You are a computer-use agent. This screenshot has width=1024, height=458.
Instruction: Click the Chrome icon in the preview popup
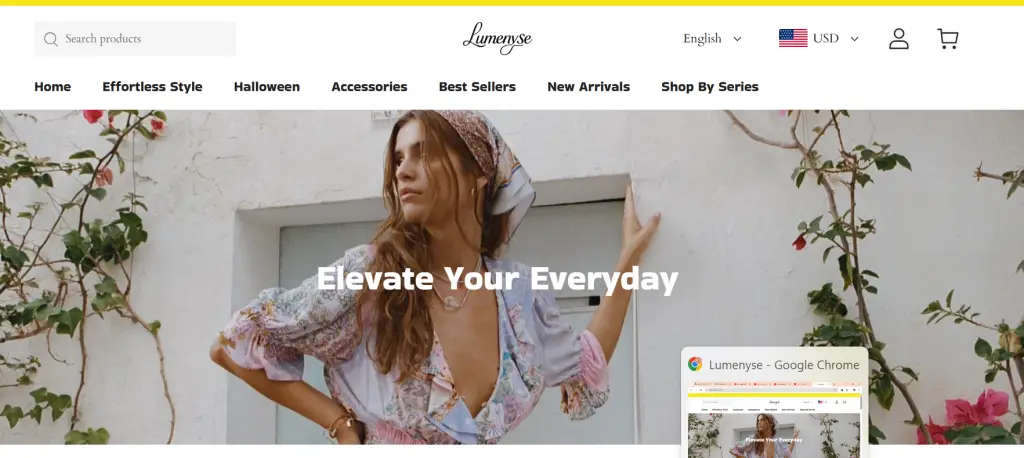tap(695, 365)
